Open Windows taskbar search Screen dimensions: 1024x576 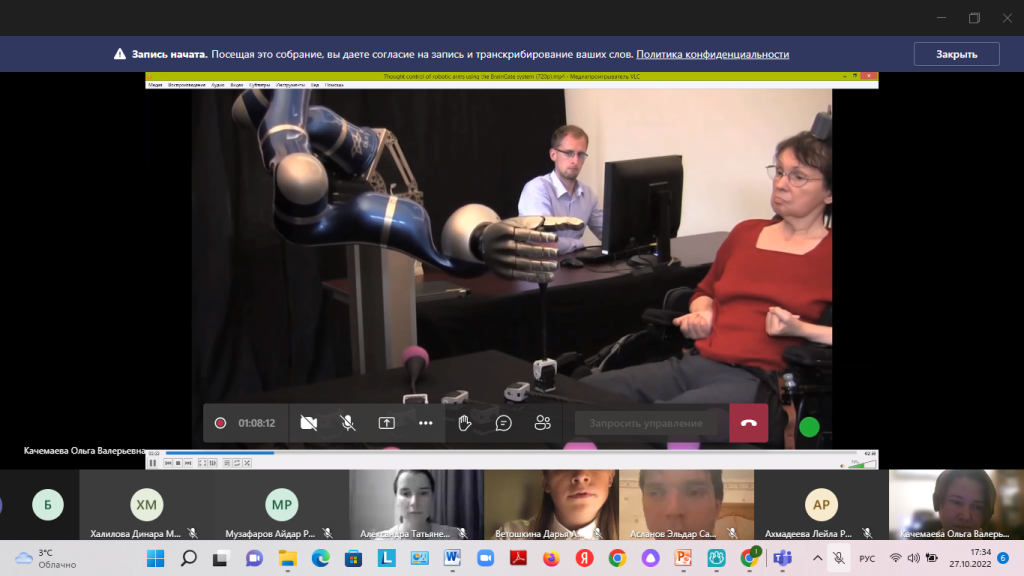click(x=189, y=558)
